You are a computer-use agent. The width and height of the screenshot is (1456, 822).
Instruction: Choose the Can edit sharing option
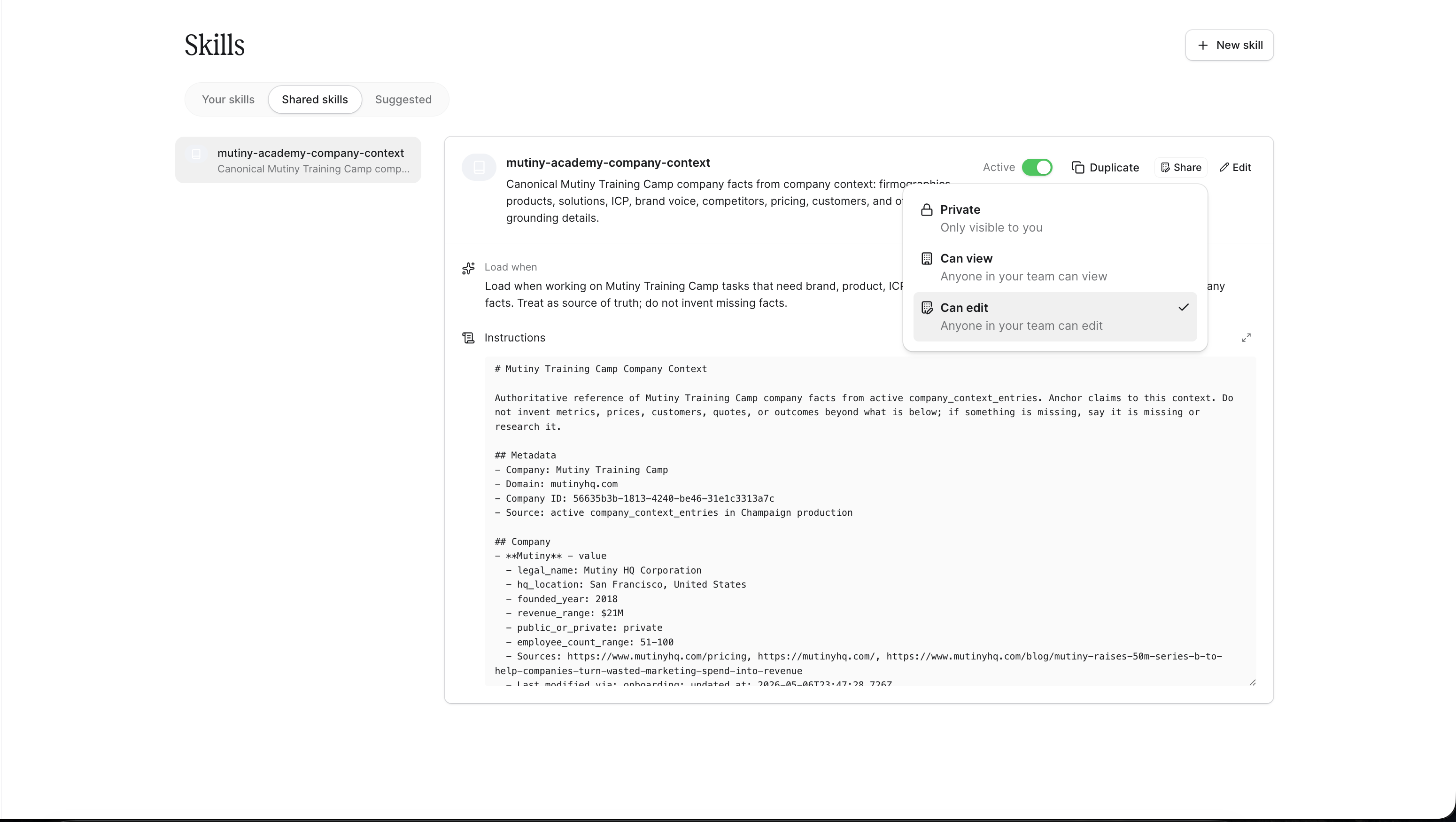click(1055, 317)
